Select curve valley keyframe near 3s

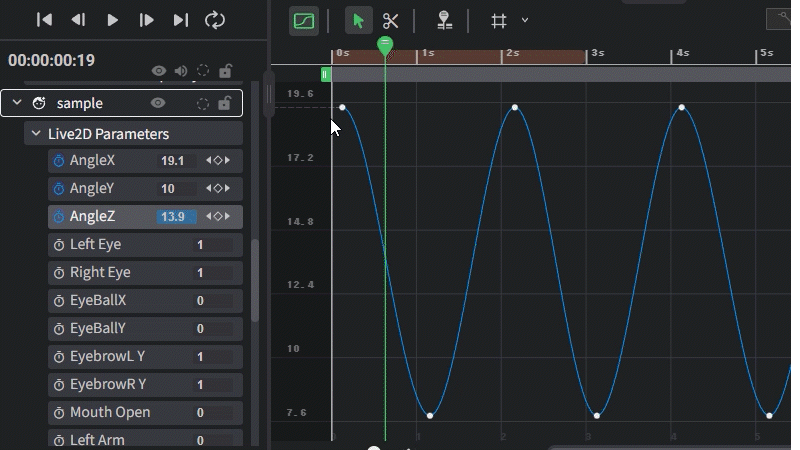coord(597,416)
